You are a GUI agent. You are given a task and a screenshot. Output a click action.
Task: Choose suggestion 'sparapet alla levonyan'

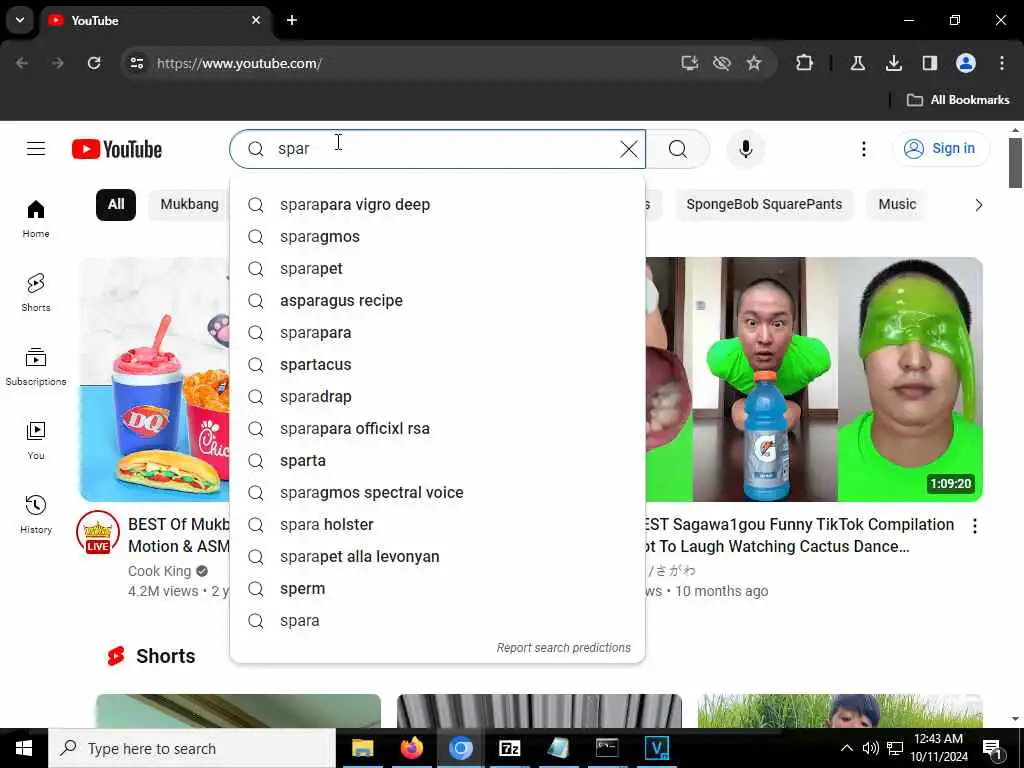(x=438, y=556)
